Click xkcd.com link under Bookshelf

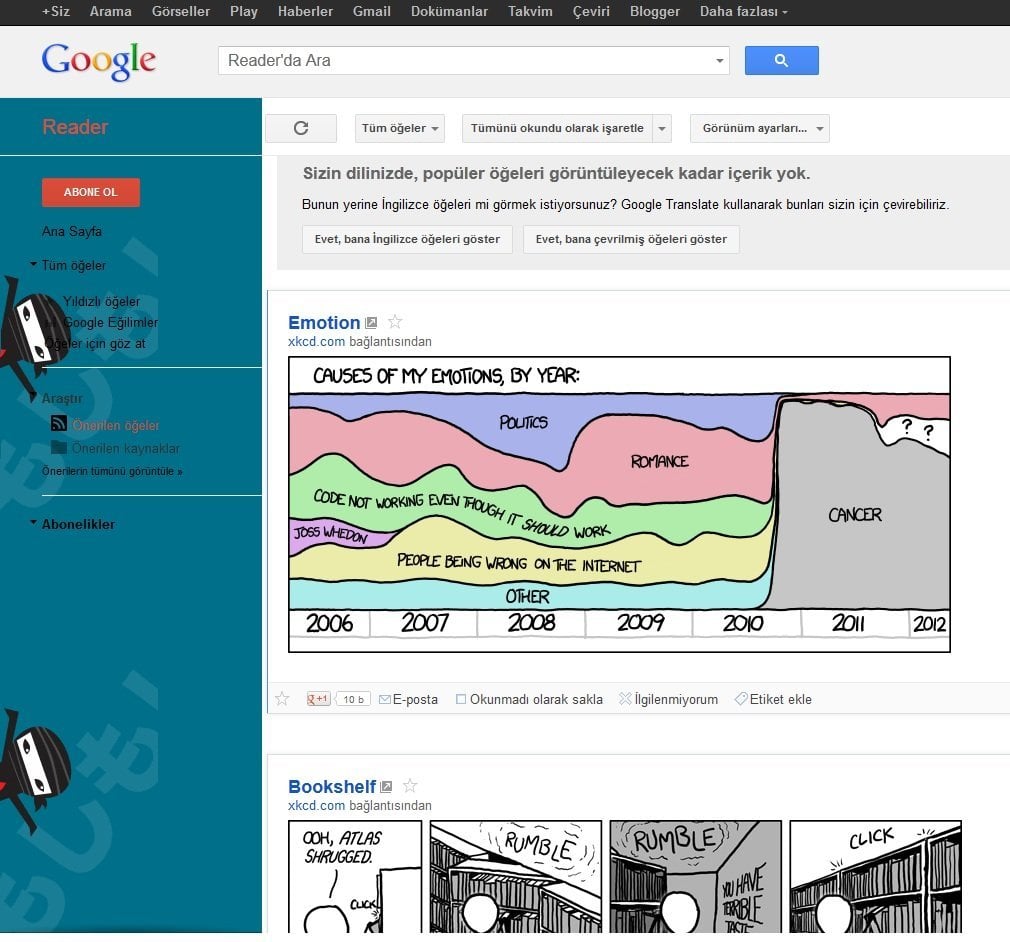316,805
